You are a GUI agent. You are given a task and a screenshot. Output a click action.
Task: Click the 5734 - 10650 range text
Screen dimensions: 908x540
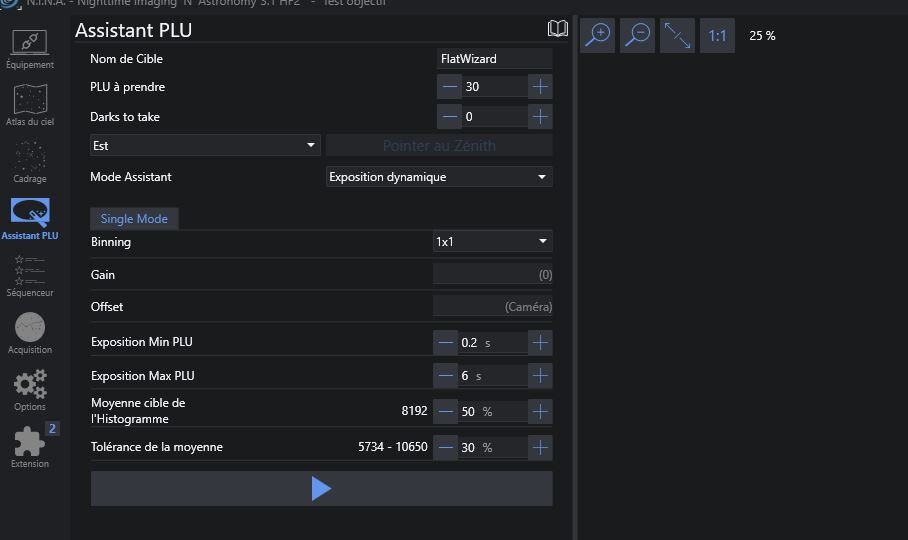pos(393,447)
